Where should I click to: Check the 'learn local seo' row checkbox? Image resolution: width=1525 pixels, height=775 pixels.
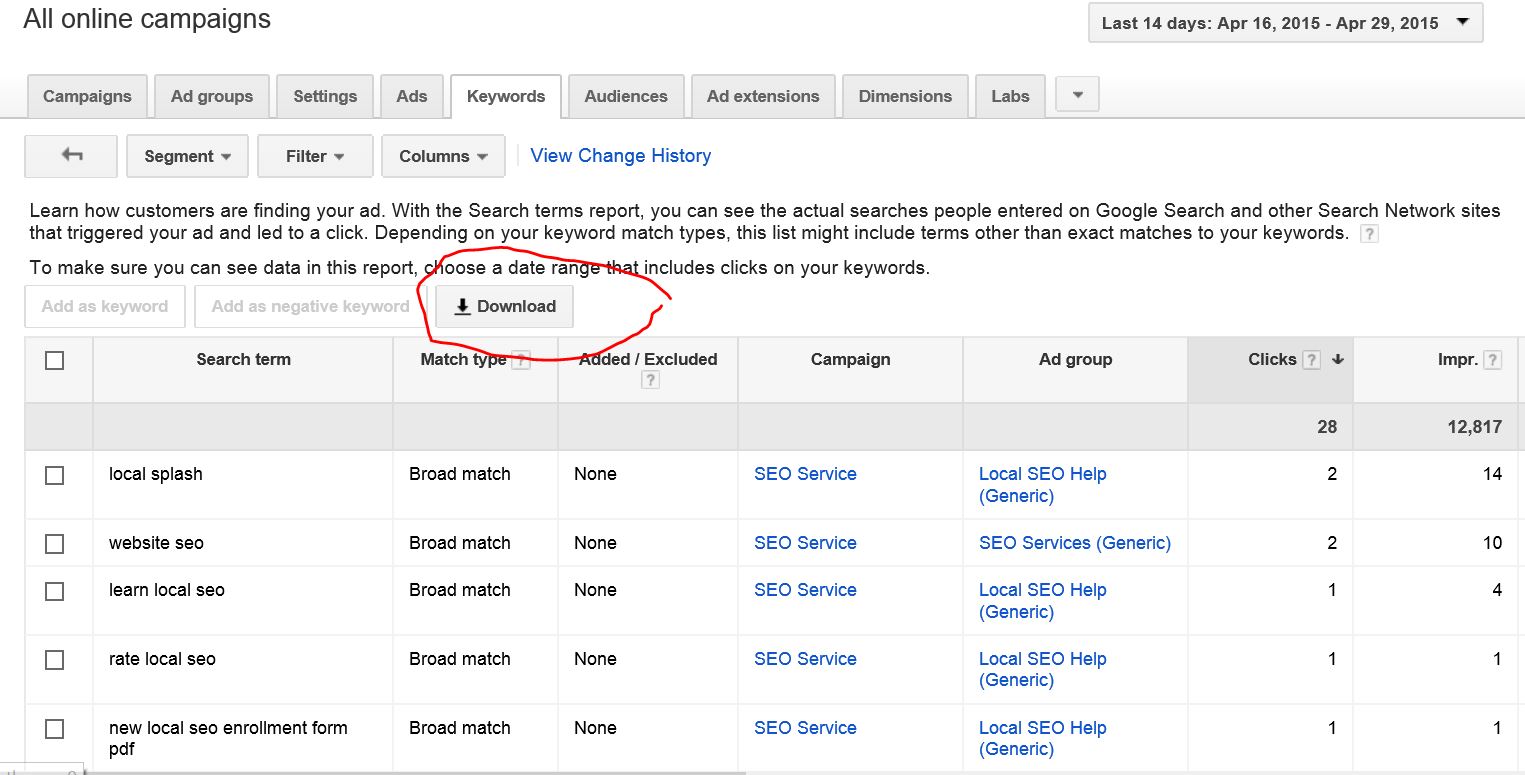coord(55,591)
